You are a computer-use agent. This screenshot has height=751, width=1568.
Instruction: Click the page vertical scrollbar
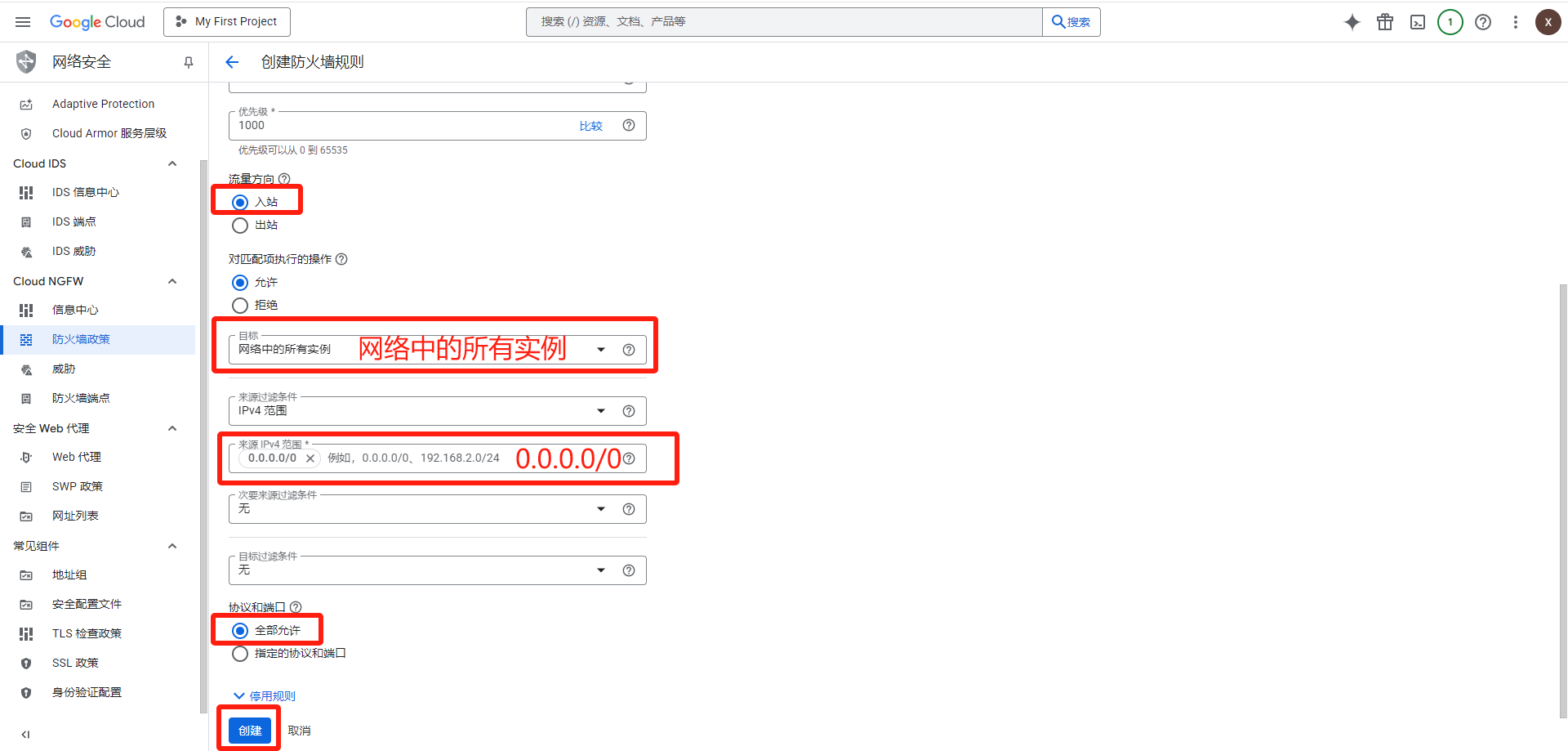click(1562, 500)
